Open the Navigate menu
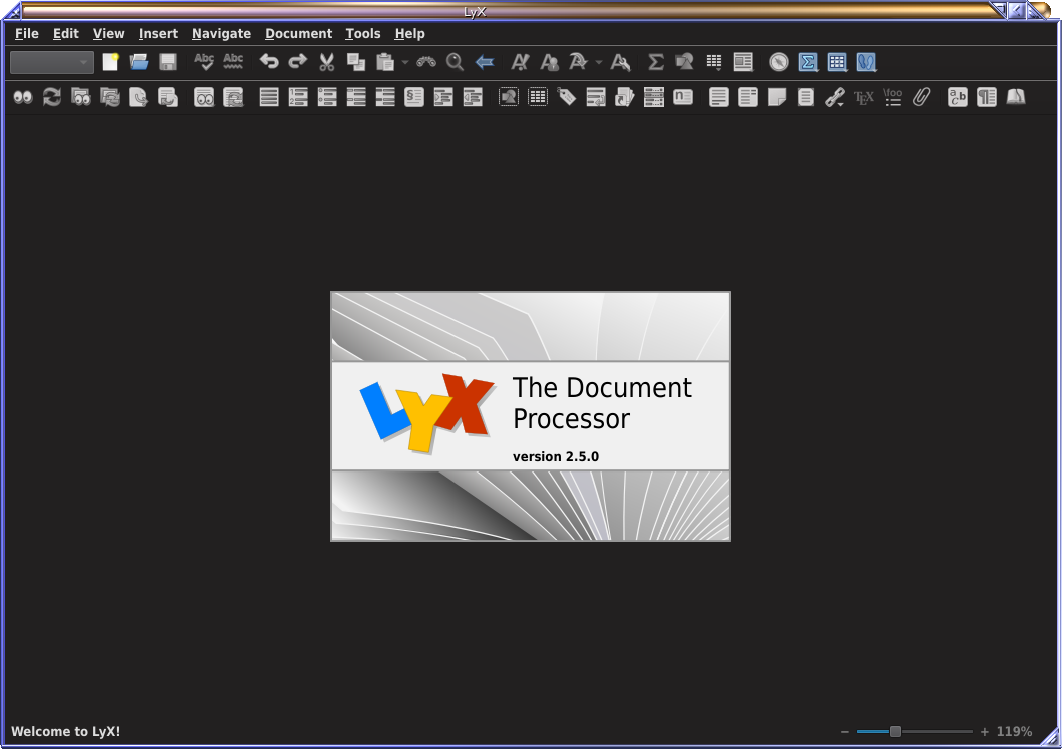Screen dimensions: 1062x749 [221, 33]
